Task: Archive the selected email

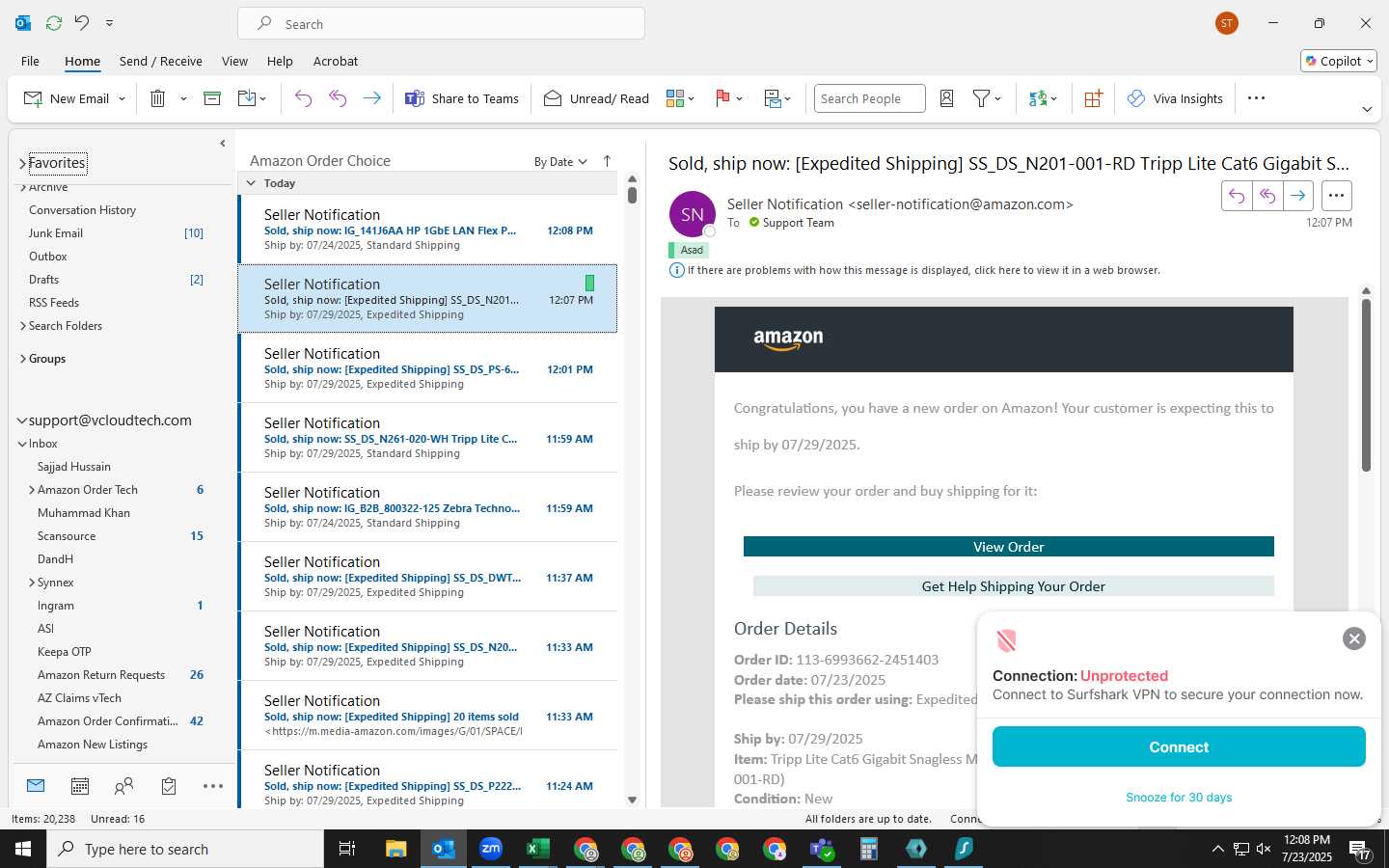Action: tap(212, 98)
